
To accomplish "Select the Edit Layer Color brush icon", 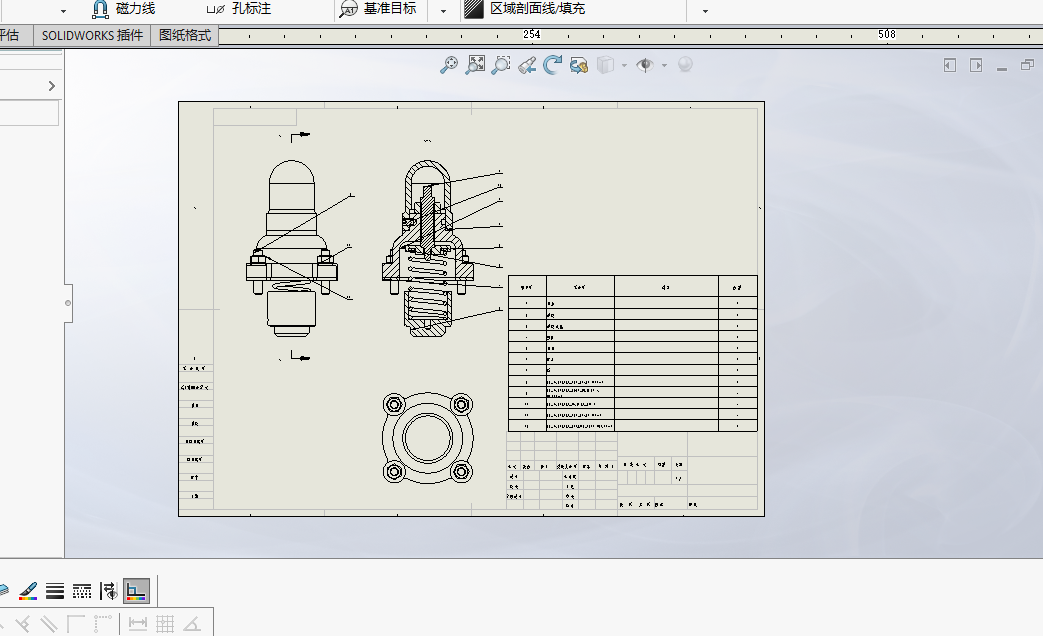I will click(27, 590).
